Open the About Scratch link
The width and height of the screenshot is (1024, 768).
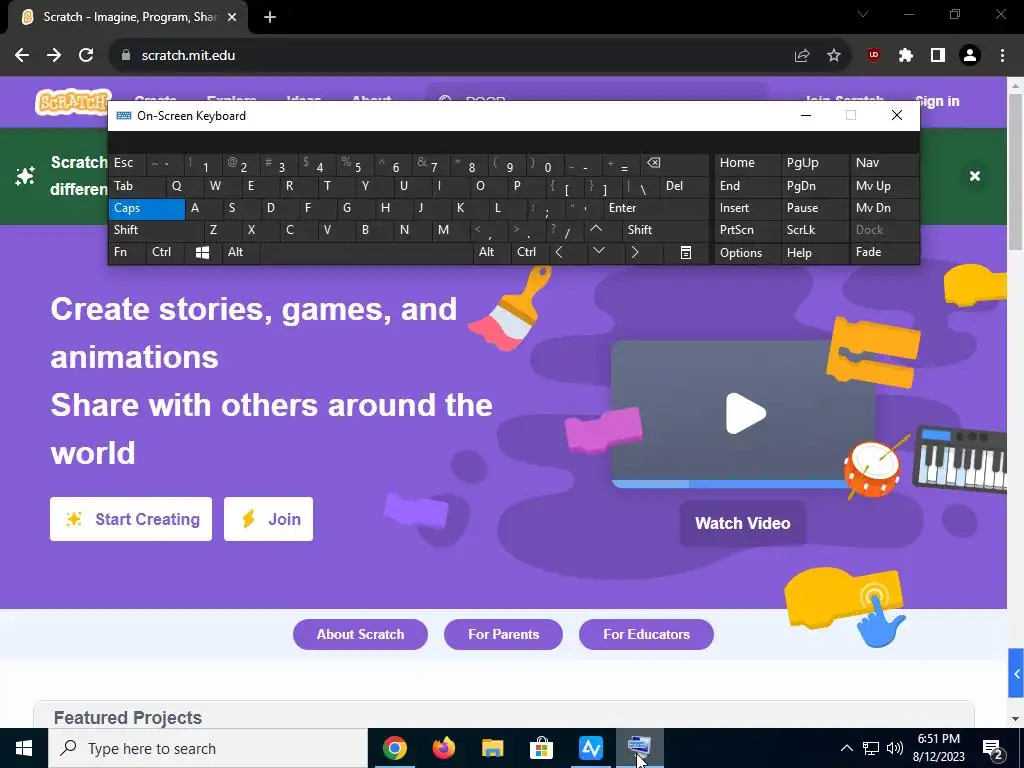pos(360,635)
